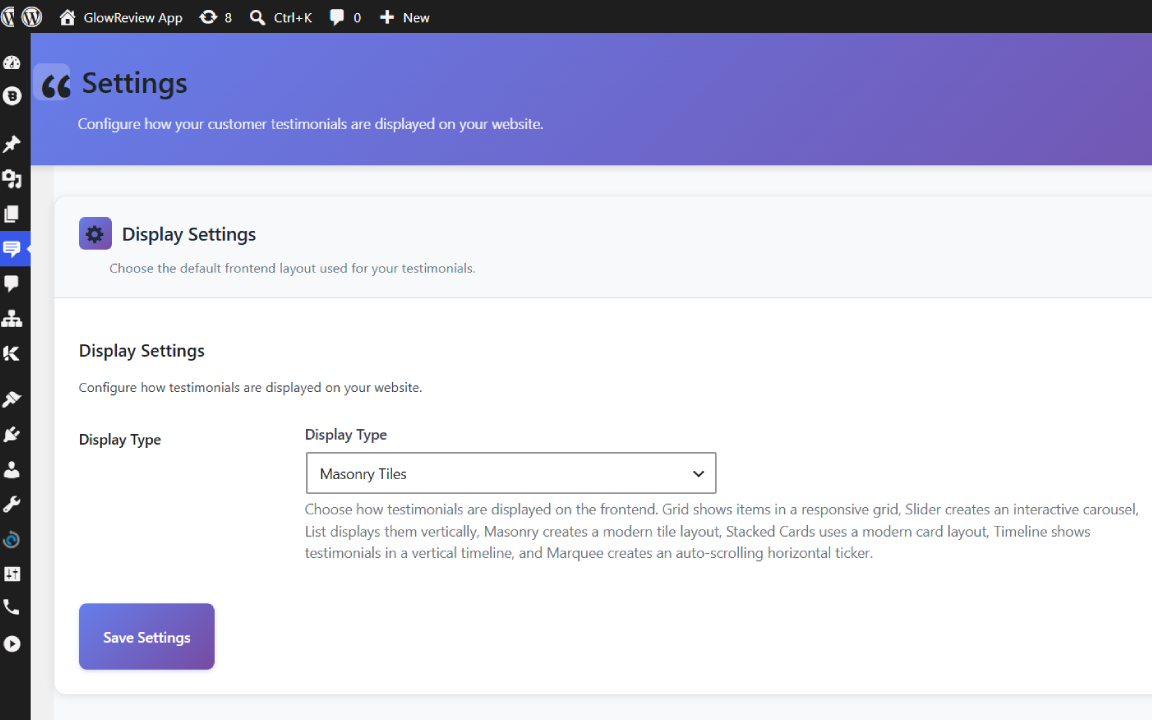Open the sitemap hierarchy icon
Viewport: 1152px width, 720px height.
[x=12, y=318]
